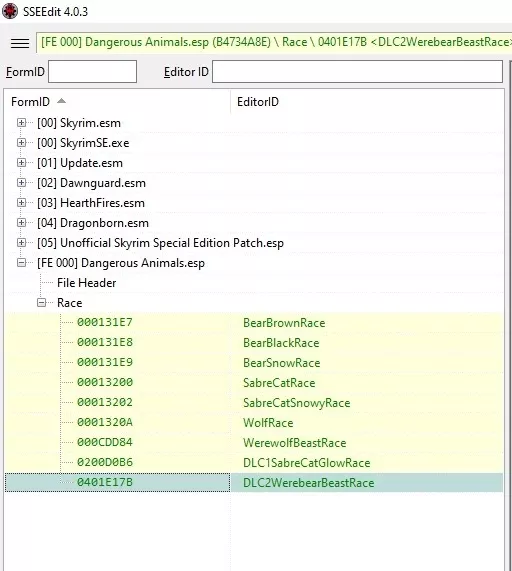Expand the Skyrim.esm tree node

[x=21, y=123]
